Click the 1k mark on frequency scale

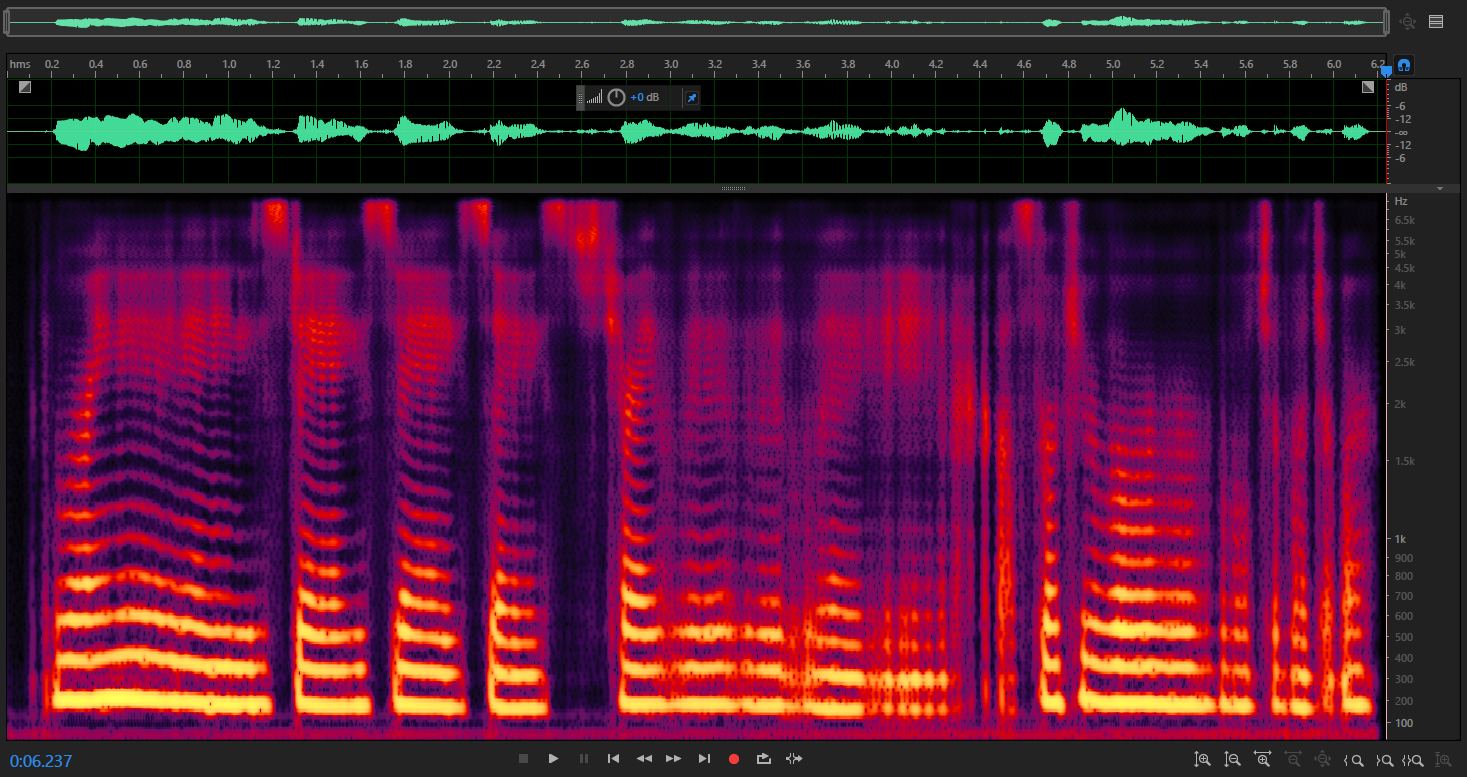(x=1401, y=538)
